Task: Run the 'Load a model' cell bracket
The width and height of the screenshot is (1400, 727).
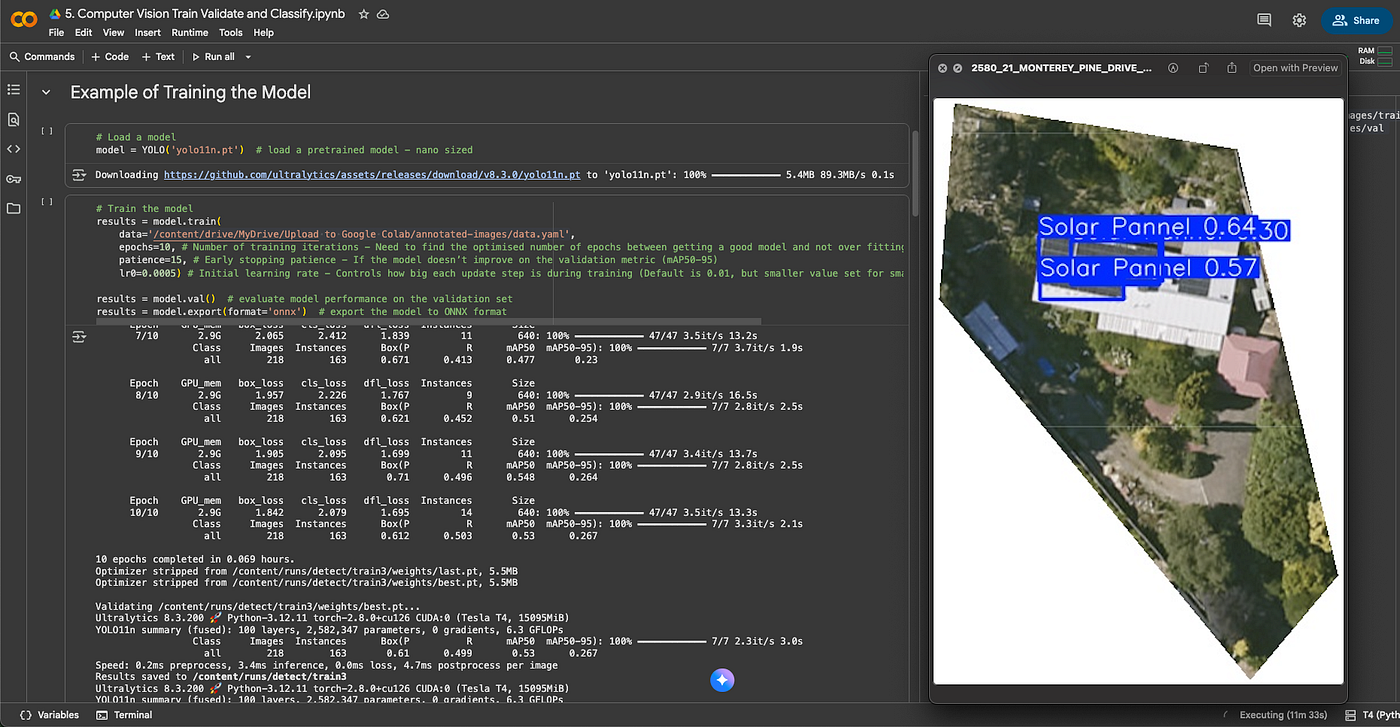Action: click(x=46, y=130)
